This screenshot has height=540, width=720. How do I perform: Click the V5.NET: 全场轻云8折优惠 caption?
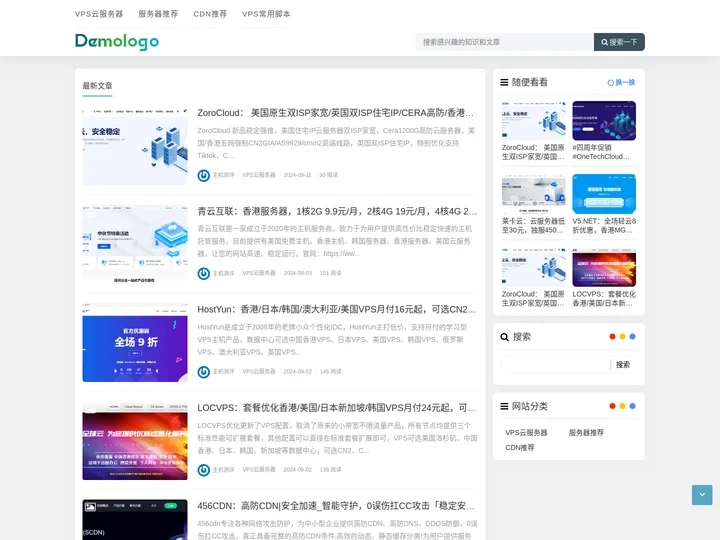604,225
